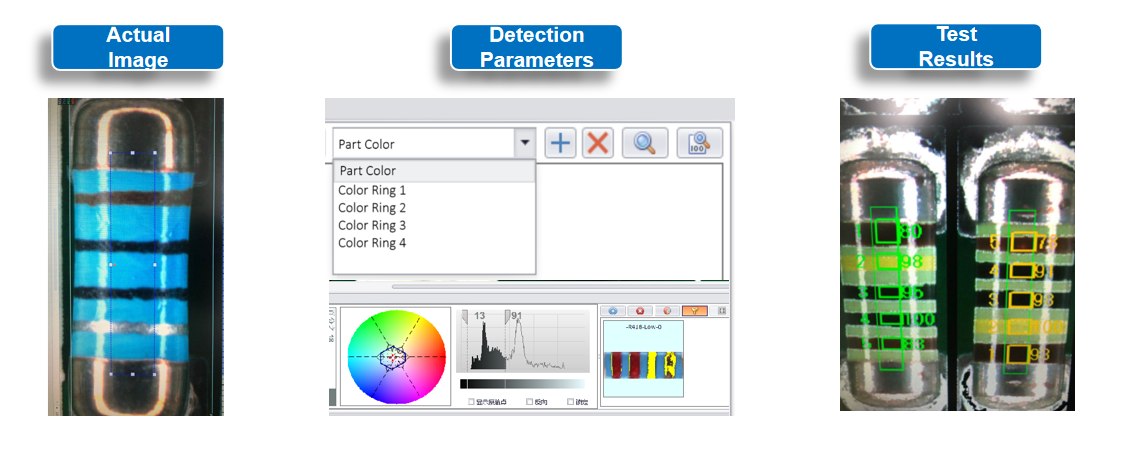Viewport: 1123px width, 449px height.
Task: Click the blue cloud icon above thumbnail
Action: (612, 311)
